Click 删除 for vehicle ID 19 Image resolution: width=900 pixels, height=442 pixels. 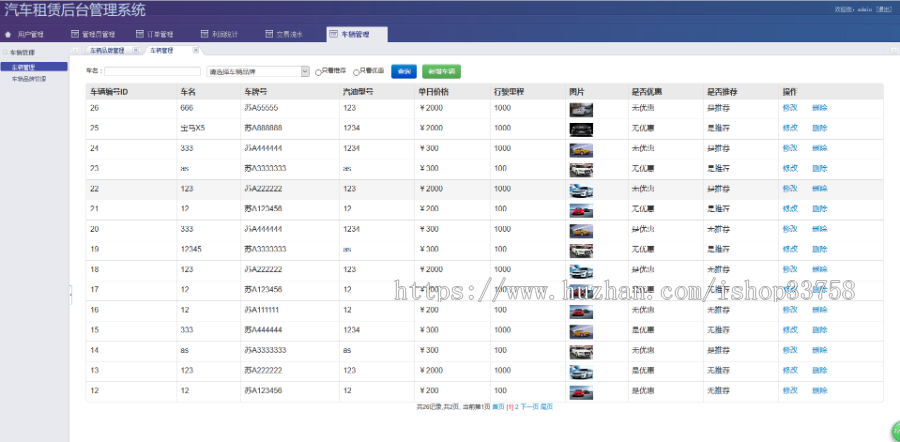(x=820, y=249)
